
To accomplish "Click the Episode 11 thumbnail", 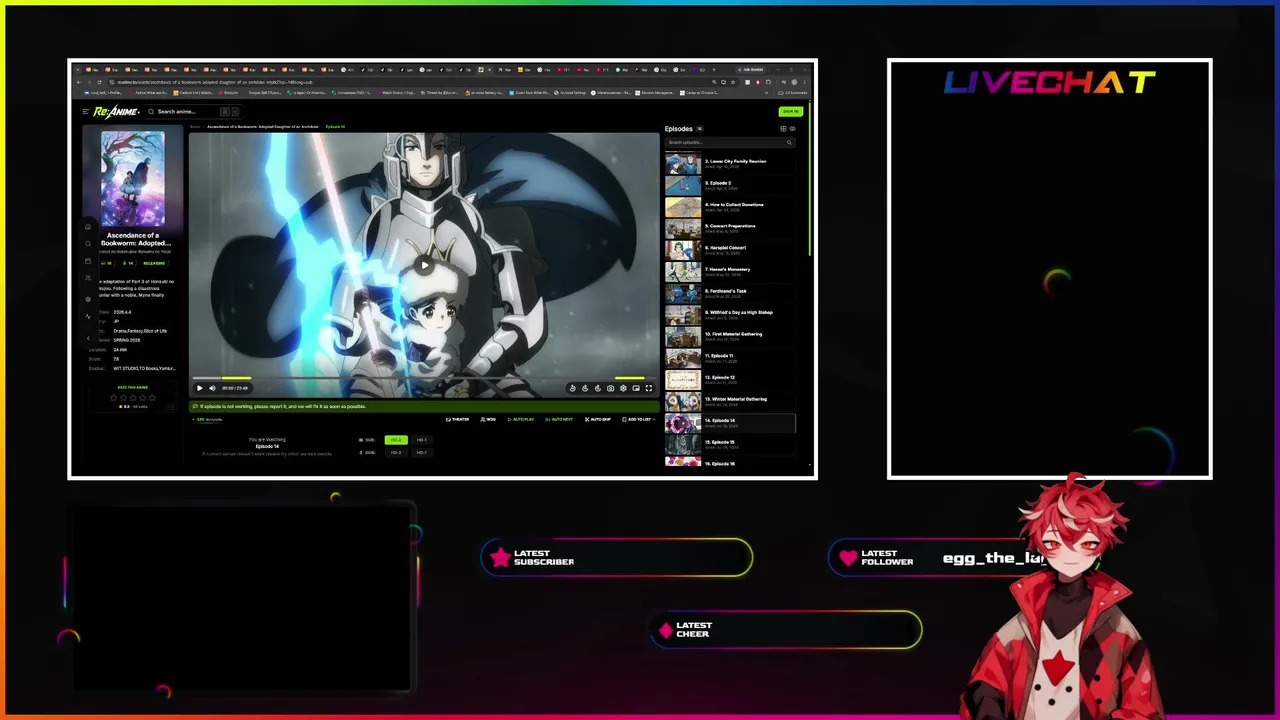I will click(x=683, y=358).
